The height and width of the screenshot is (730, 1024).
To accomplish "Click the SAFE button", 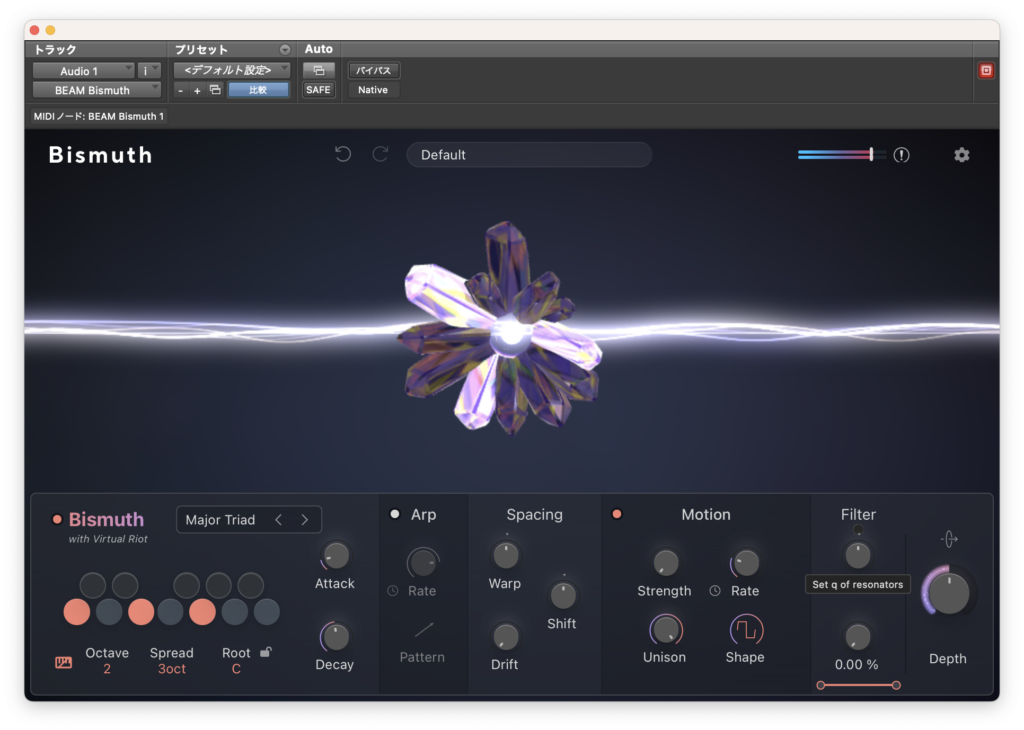I will coord(318,90).
